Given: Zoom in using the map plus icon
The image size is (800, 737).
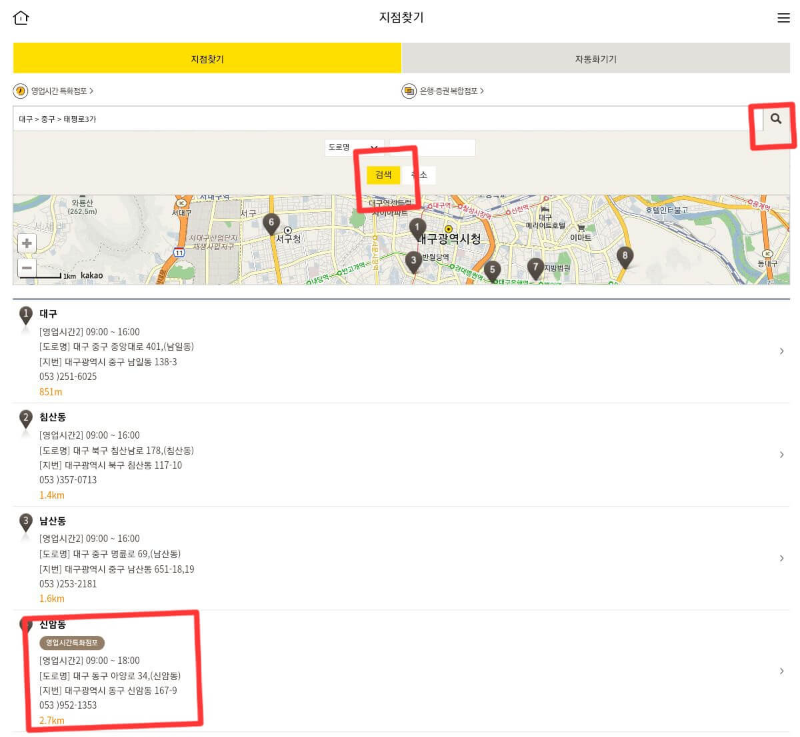Looking at the screenshot, I should (26, 243).
